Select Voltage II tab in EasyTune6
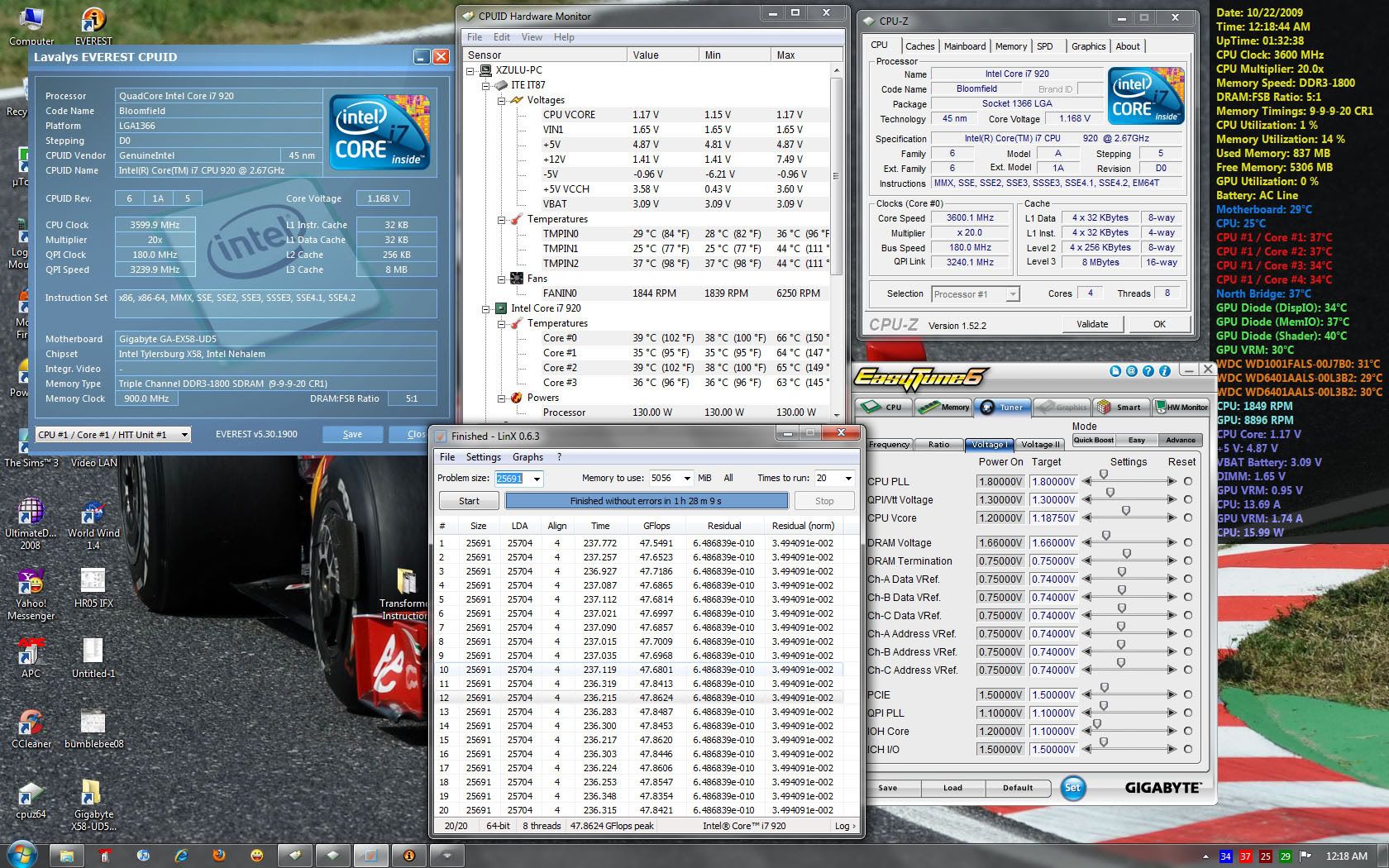Screen dimensions: 1389x868 tap(1039, 444)
